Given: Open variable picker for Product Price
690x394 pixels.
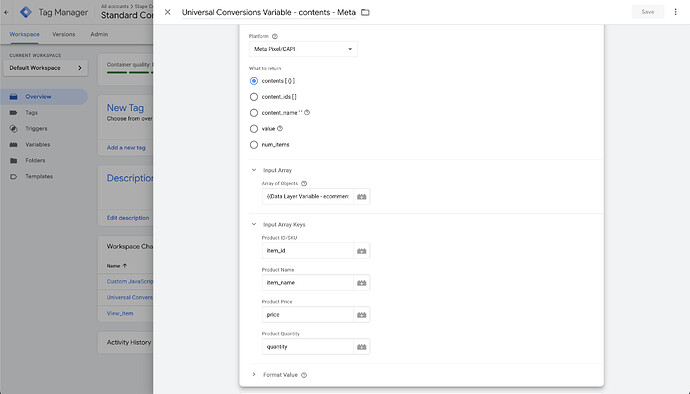Looking at the screenshot, I should pos(362,315).
